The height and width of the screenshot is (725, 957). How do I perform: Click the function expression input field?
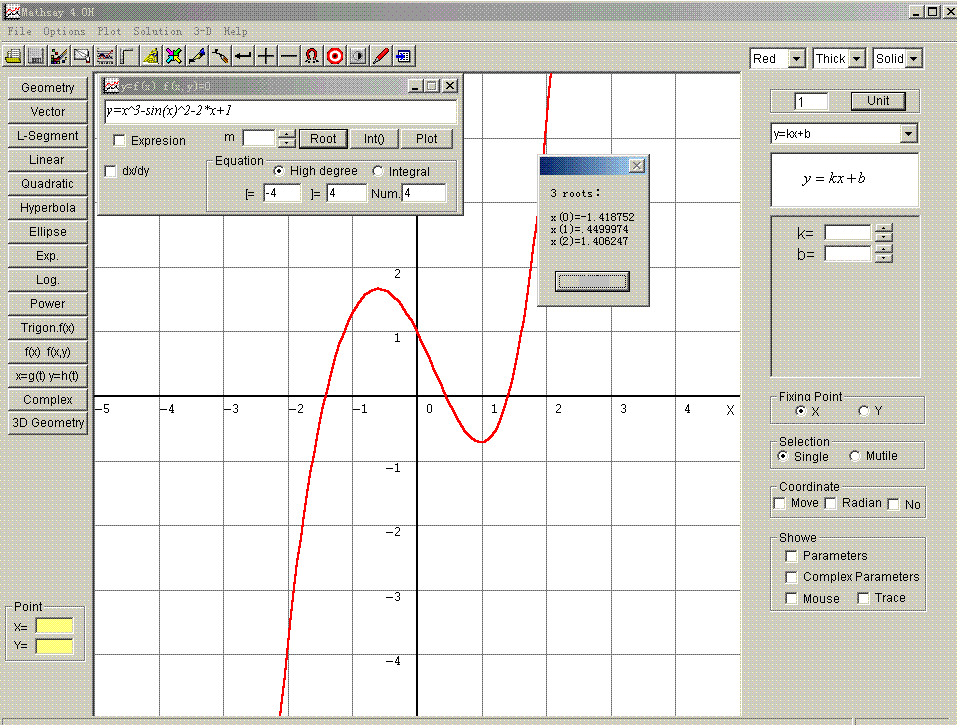pos(280,111)
